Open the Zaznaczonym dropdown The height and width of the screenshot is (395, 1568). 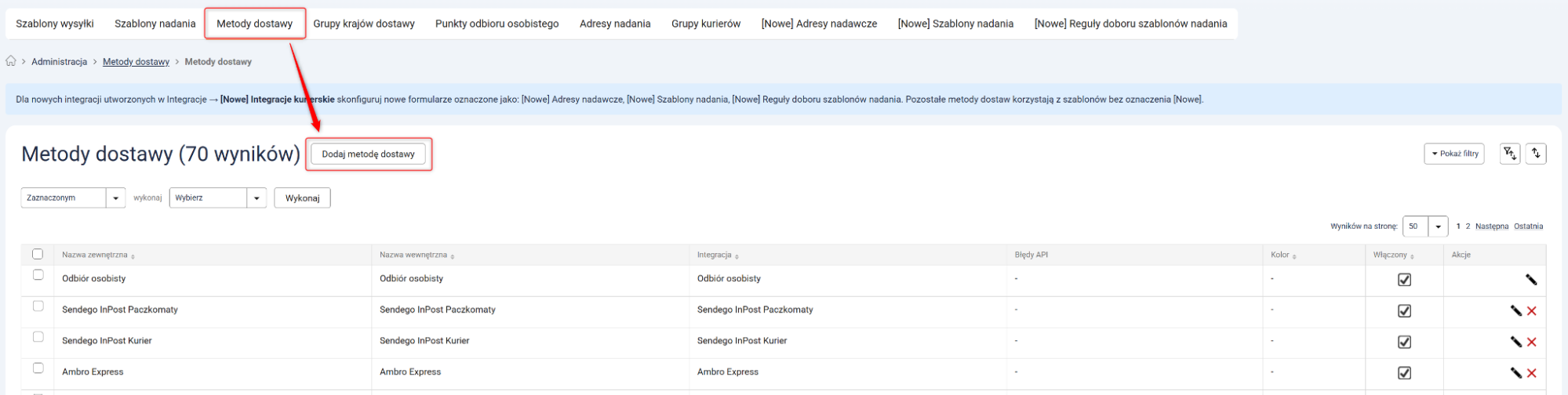(73, 198)
